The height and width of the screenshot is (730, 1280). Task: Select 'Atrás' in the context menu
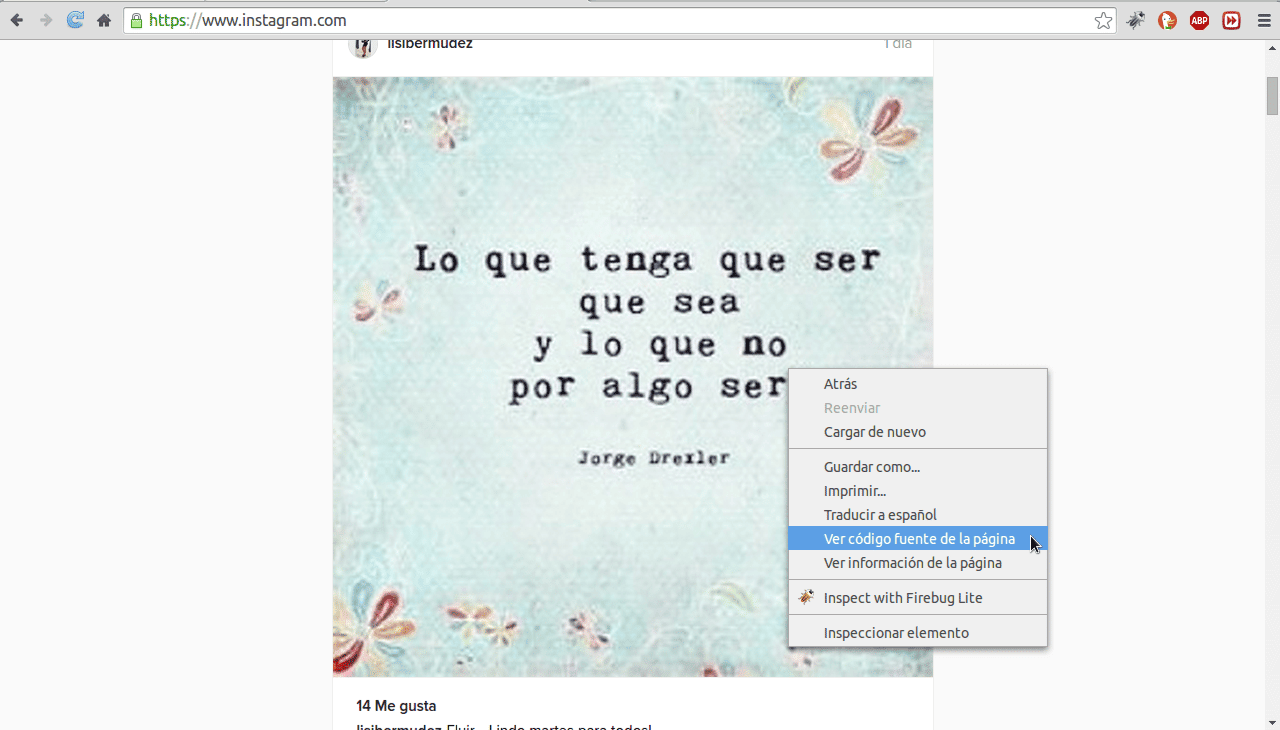tap(840, 384)
